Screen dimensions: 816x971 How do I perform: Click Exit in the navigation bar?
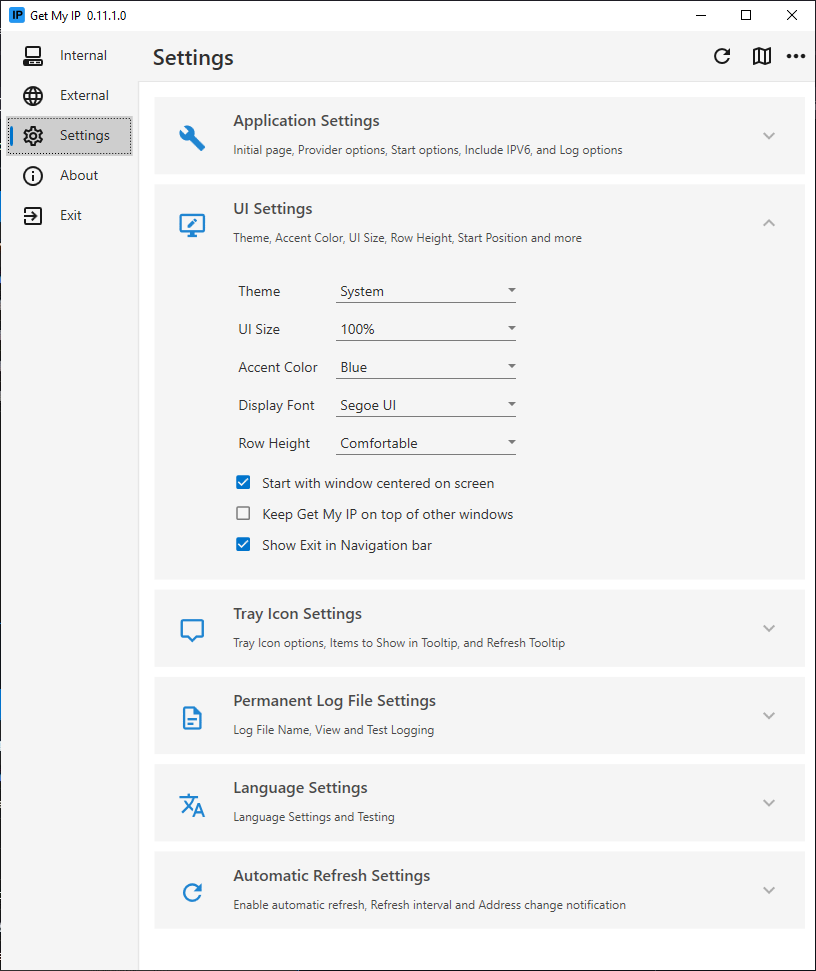69,216
